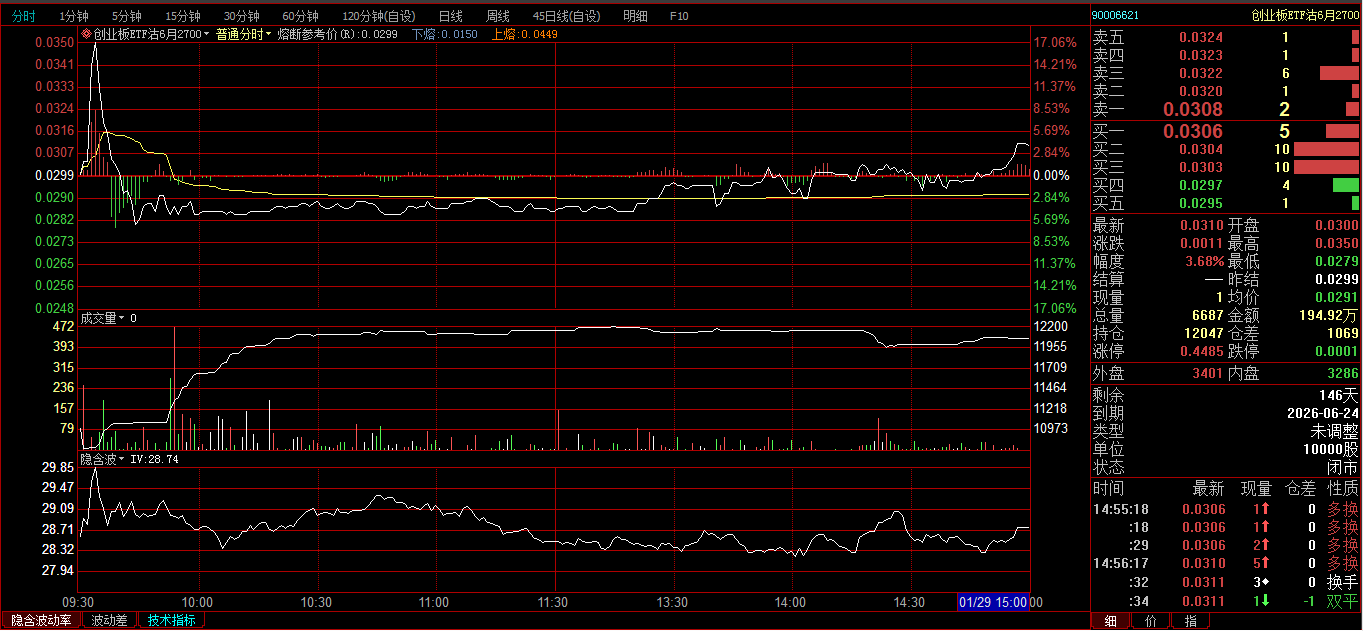Switch to the 1分钟 period tab
The image size is (1363, 631).
coord(73,17)
